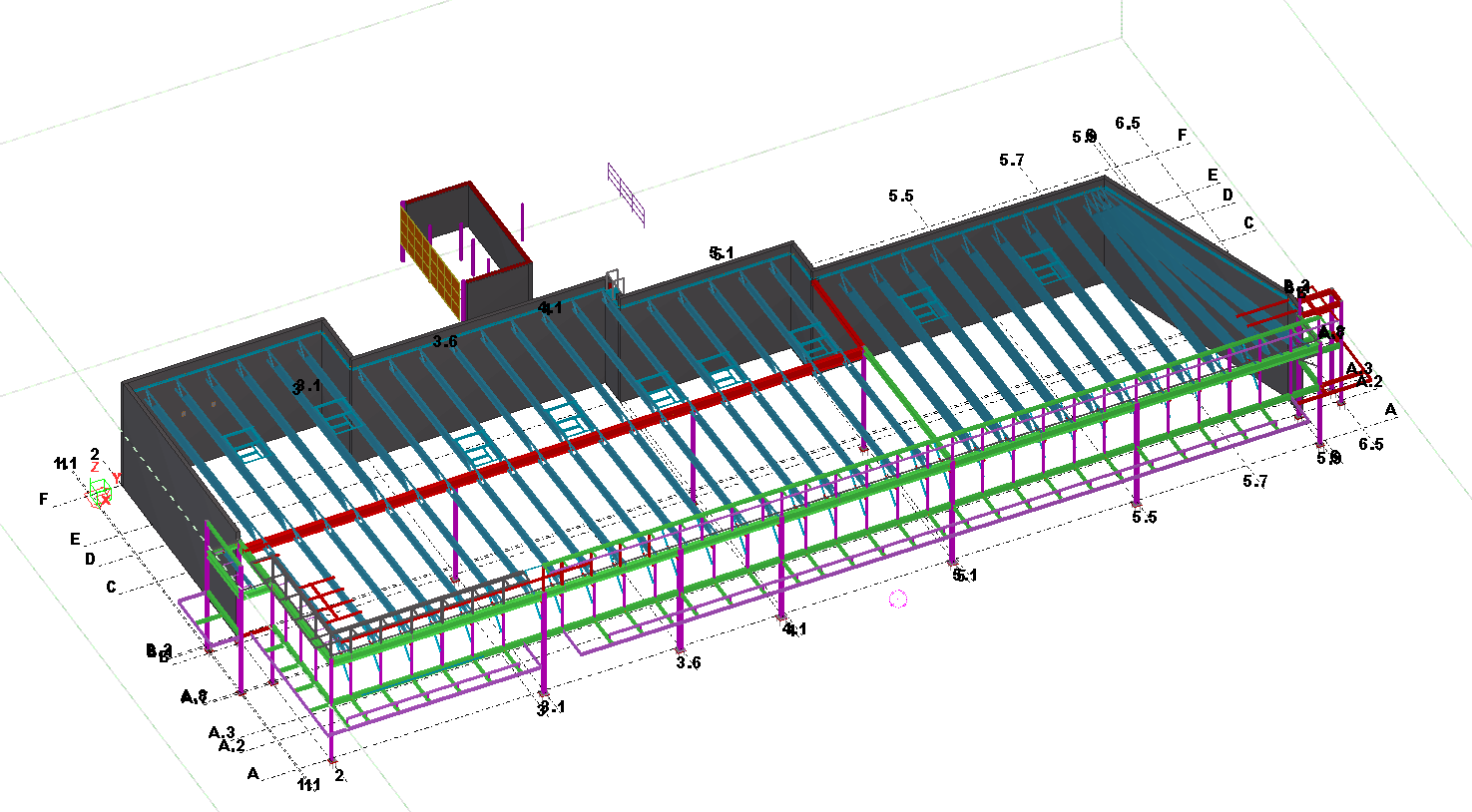Click grid label 3.6 along the front edge
Image resolution: width=1472 pixels, height=812 pixels.
pyautogui.click(x=689, y=663)
